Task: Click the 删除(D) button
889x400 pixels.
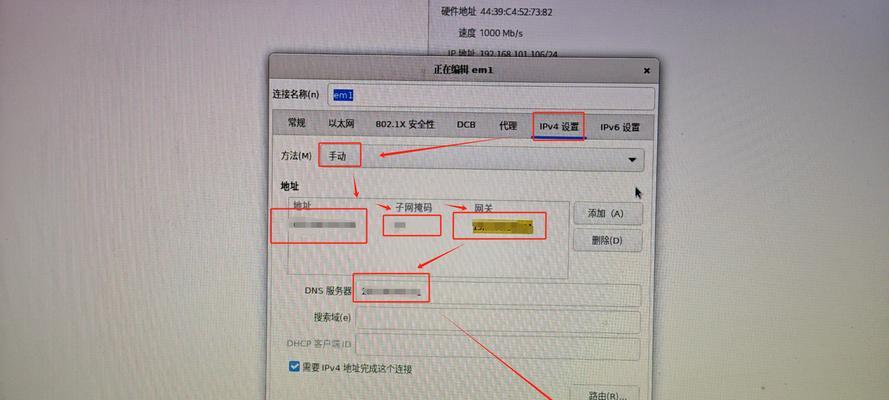Action: point(608,240)
